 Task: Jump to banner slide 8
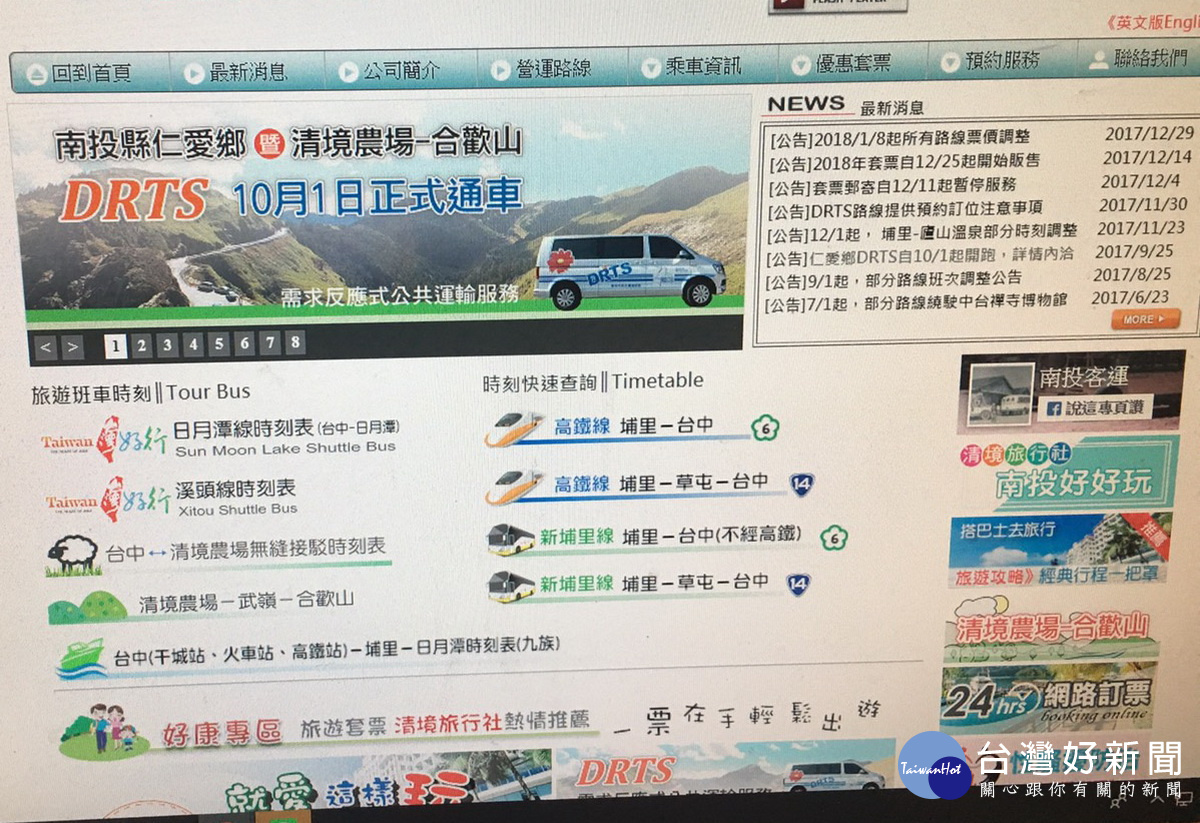coord(295,343)
